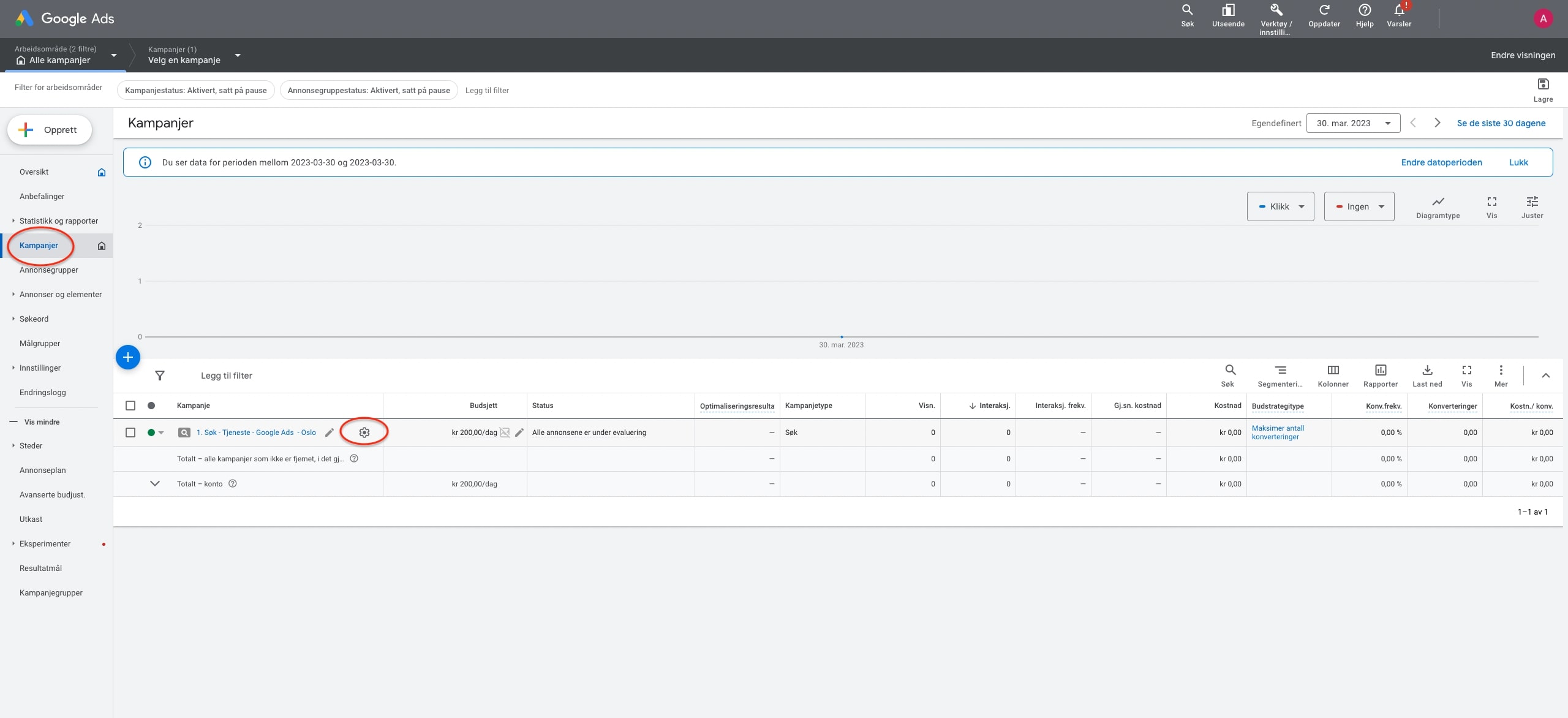The image size is (1568, 718).
Task: Click Endre datoperioden link
Action: pyautogui.click(x=1441, y=162)
